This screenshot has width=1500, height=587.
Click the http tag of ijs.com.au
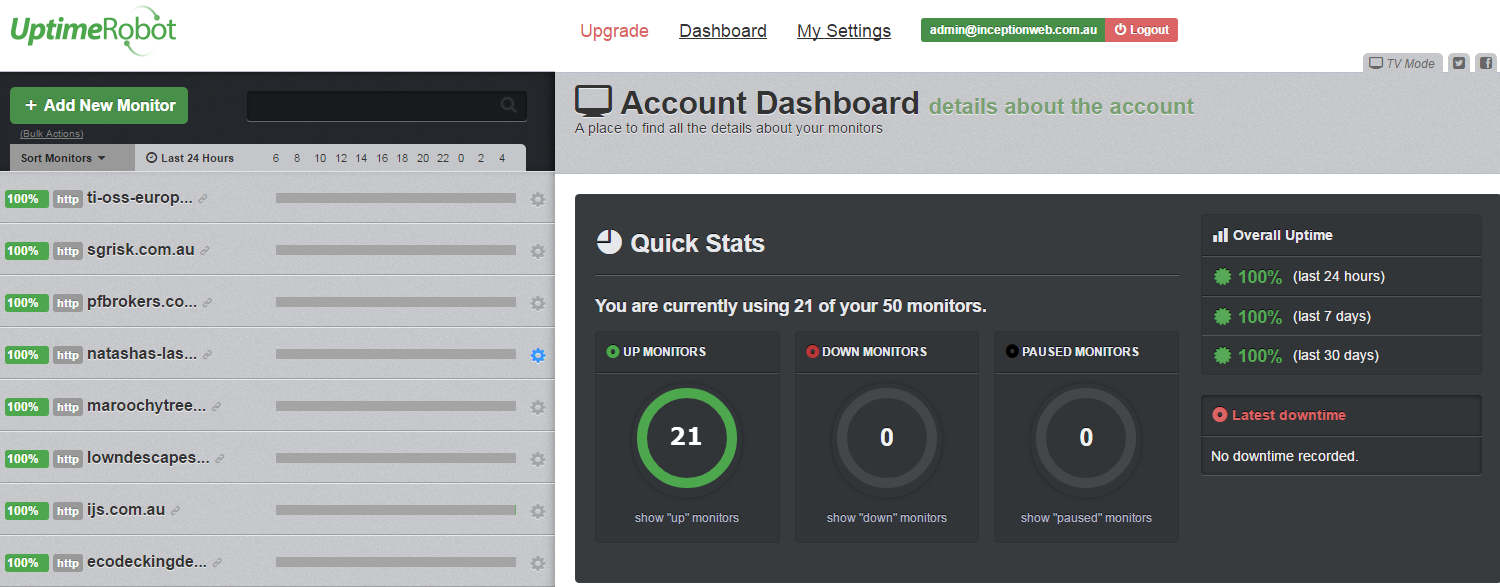click(x=67, y=511)
